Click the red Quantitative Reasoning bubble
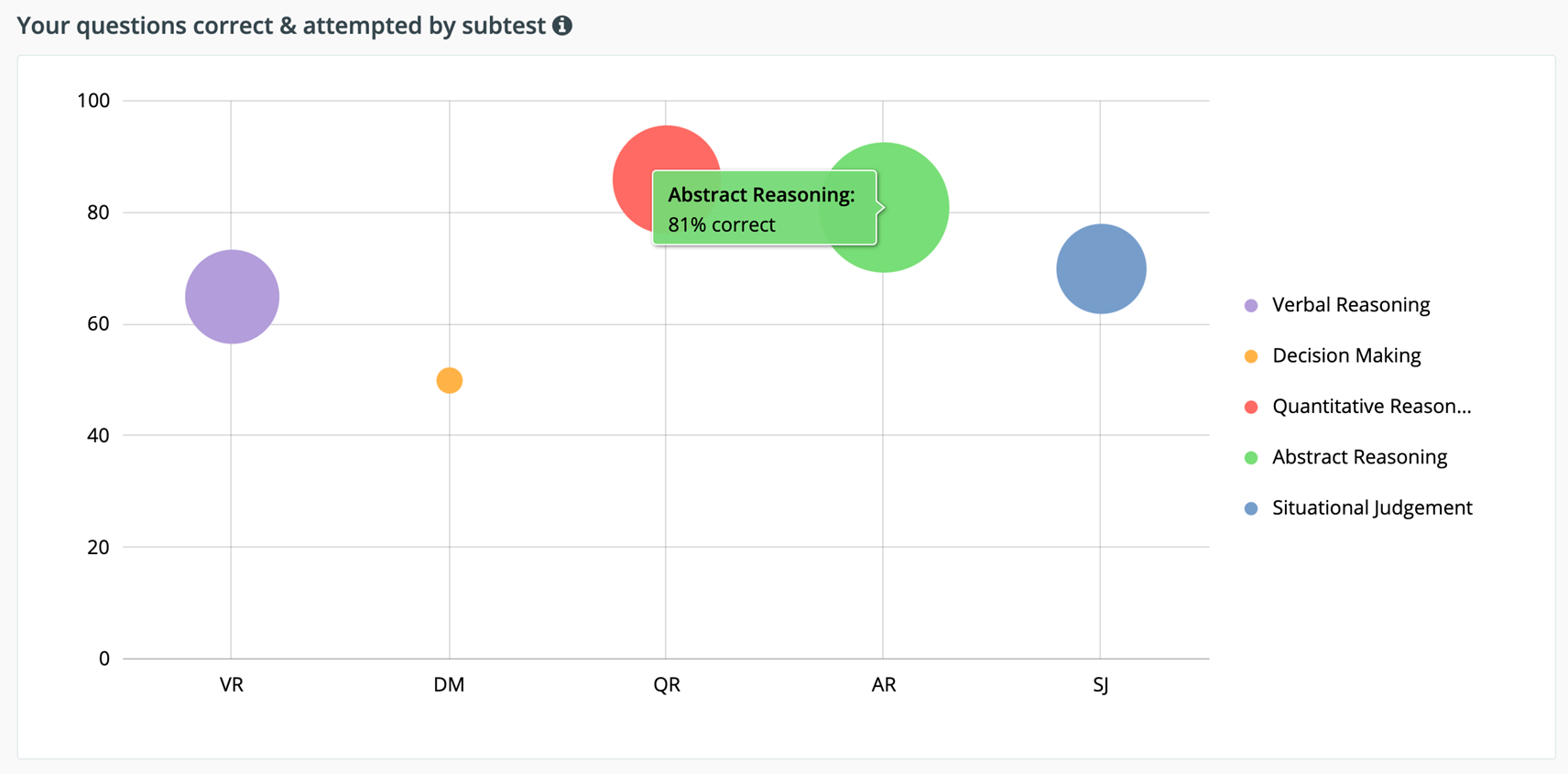The width and height of the screenshot is (1568, 774). click(641, 156)
